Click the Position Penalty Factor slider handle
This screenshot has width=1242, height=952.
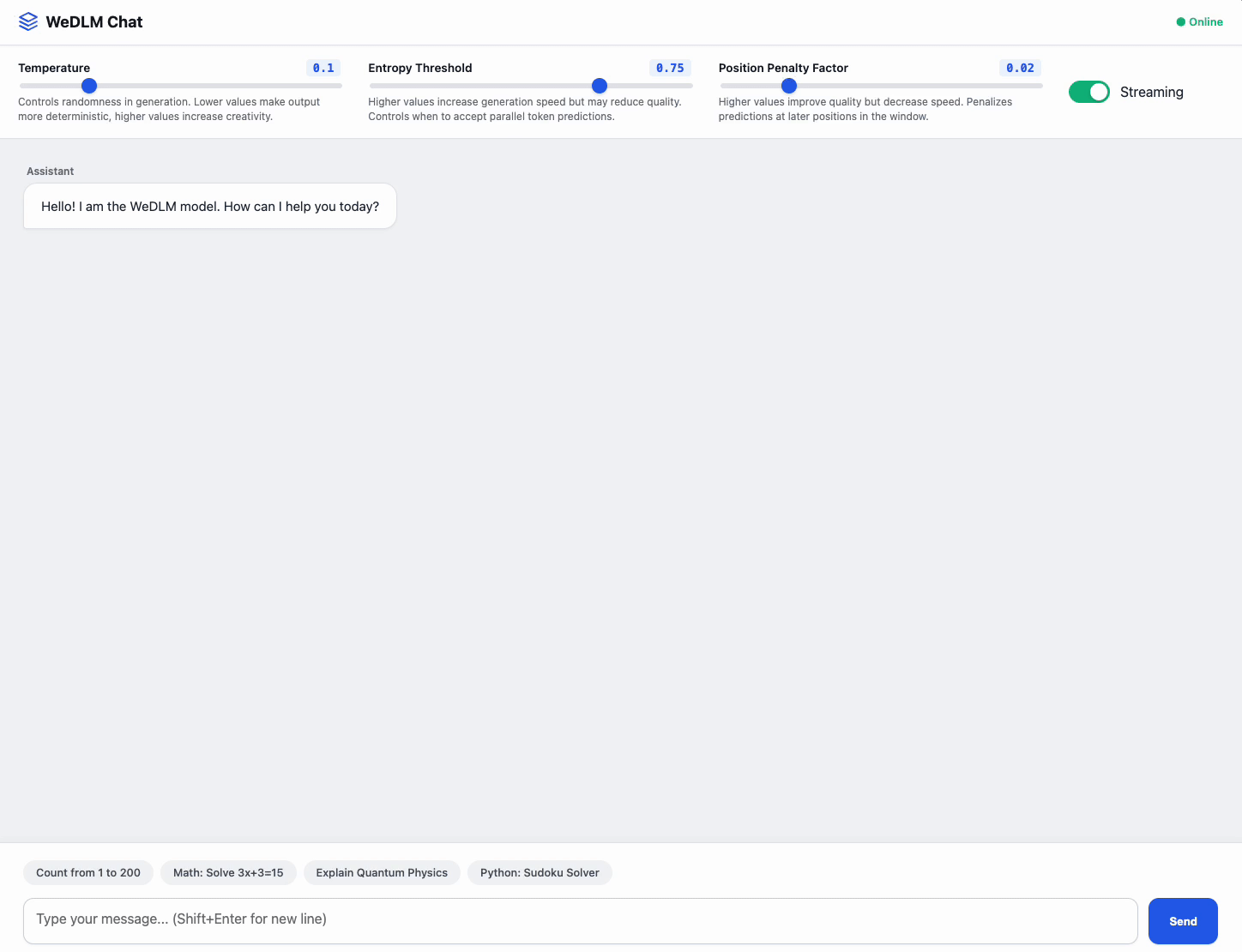pyautogui.click(x=789, y=86)
